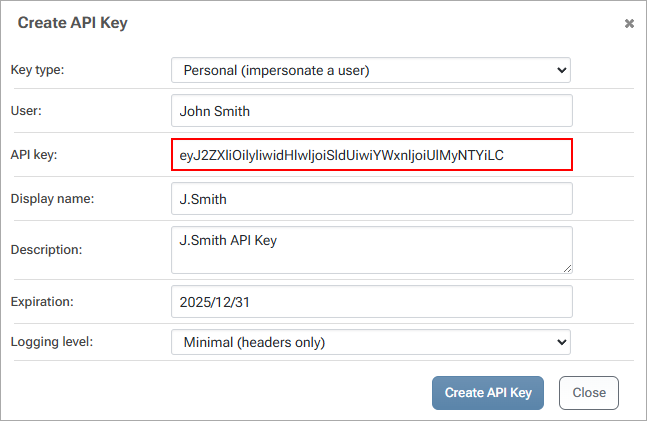Click the 'Display name:' label
This screenshot has width=647, height=421.
pyautogui.click(x=52, y=199)
